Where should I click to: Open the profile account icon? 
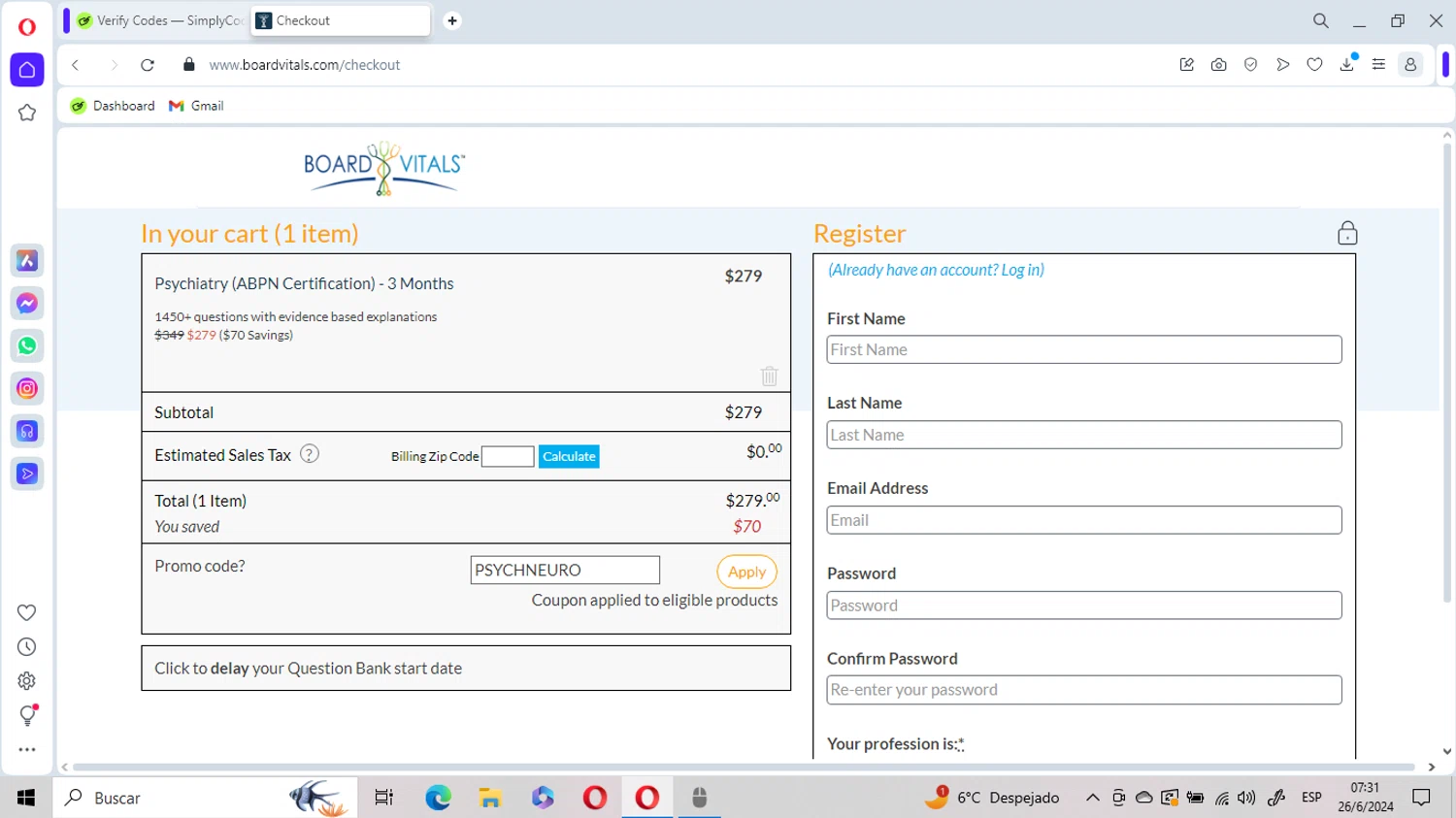(1410, 65)
